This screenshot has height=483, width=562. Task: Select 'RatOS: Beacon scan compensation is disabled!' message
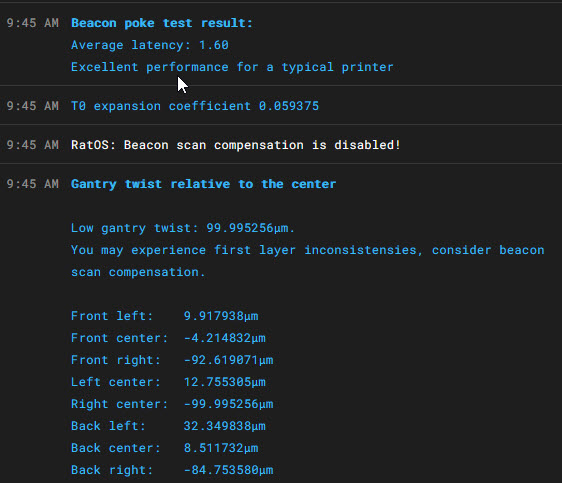tap(236, 145)
